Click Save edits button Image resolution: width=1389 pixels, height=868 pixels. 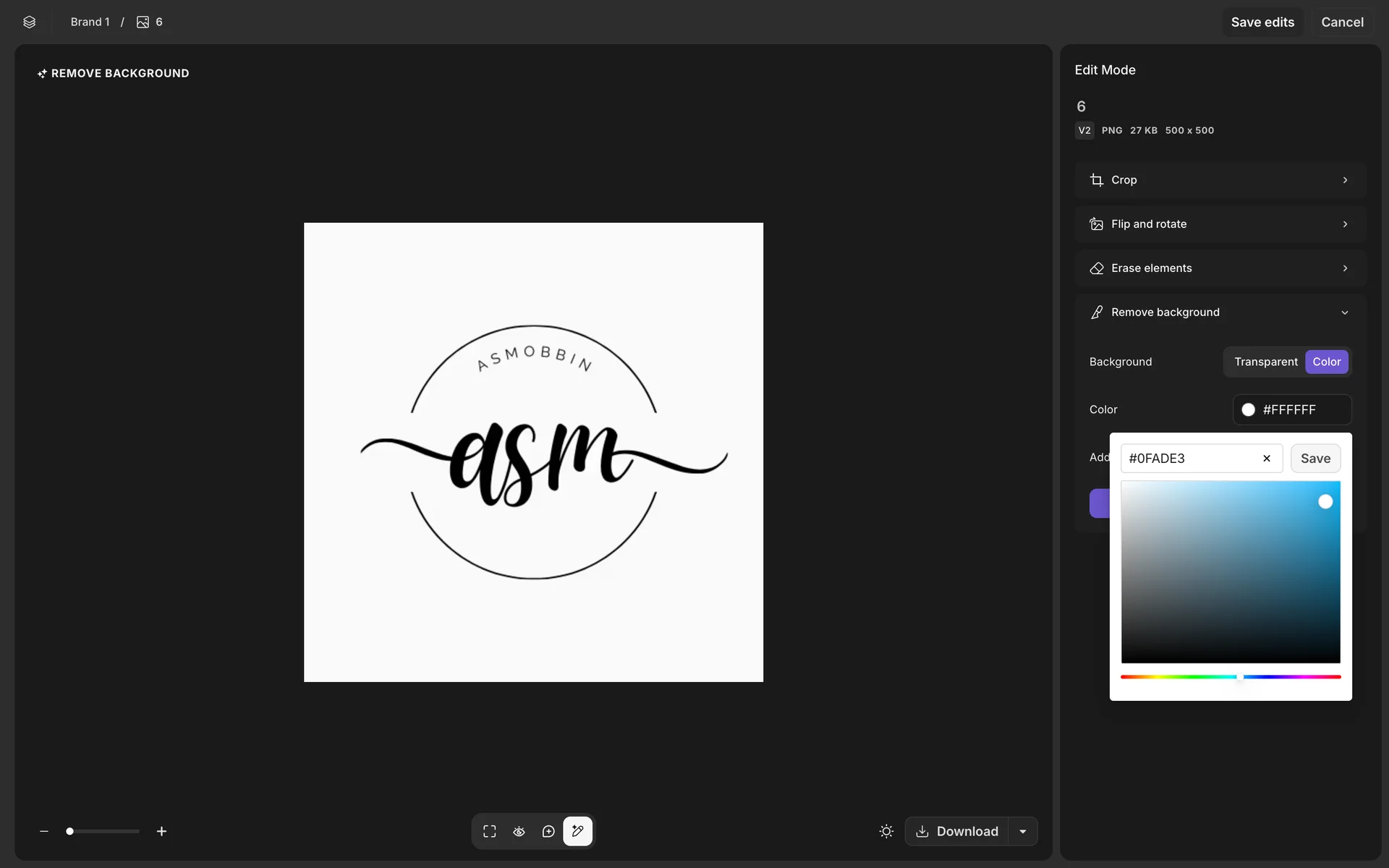point(1262,22)
